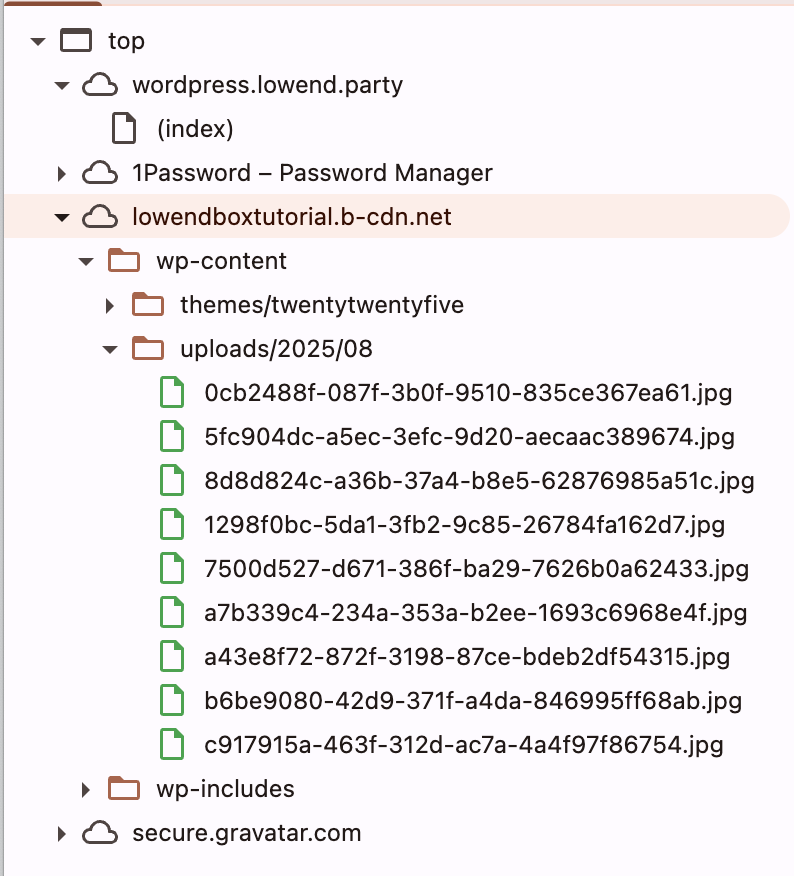Expand the themes/twentytwentyfive folder arrow
Viewport: 794px width, 876px height.
tap(110, 305)
